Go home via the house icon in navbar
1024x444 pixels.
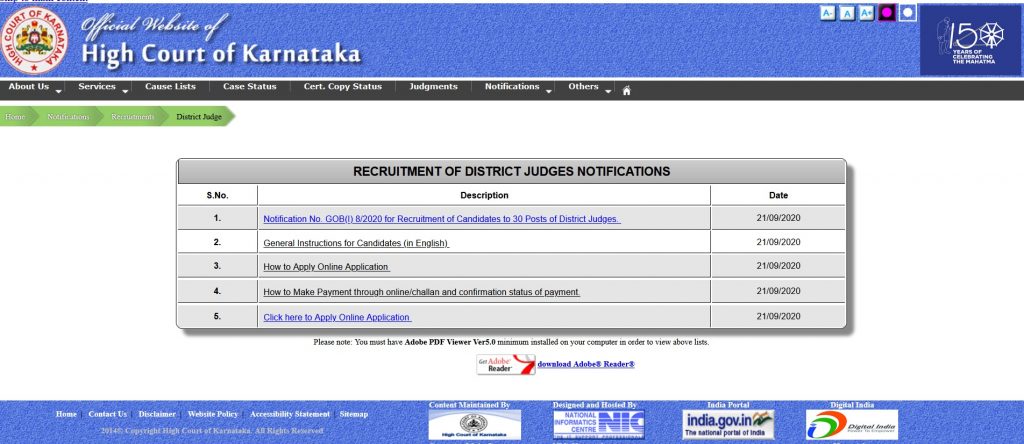[626, 91]
